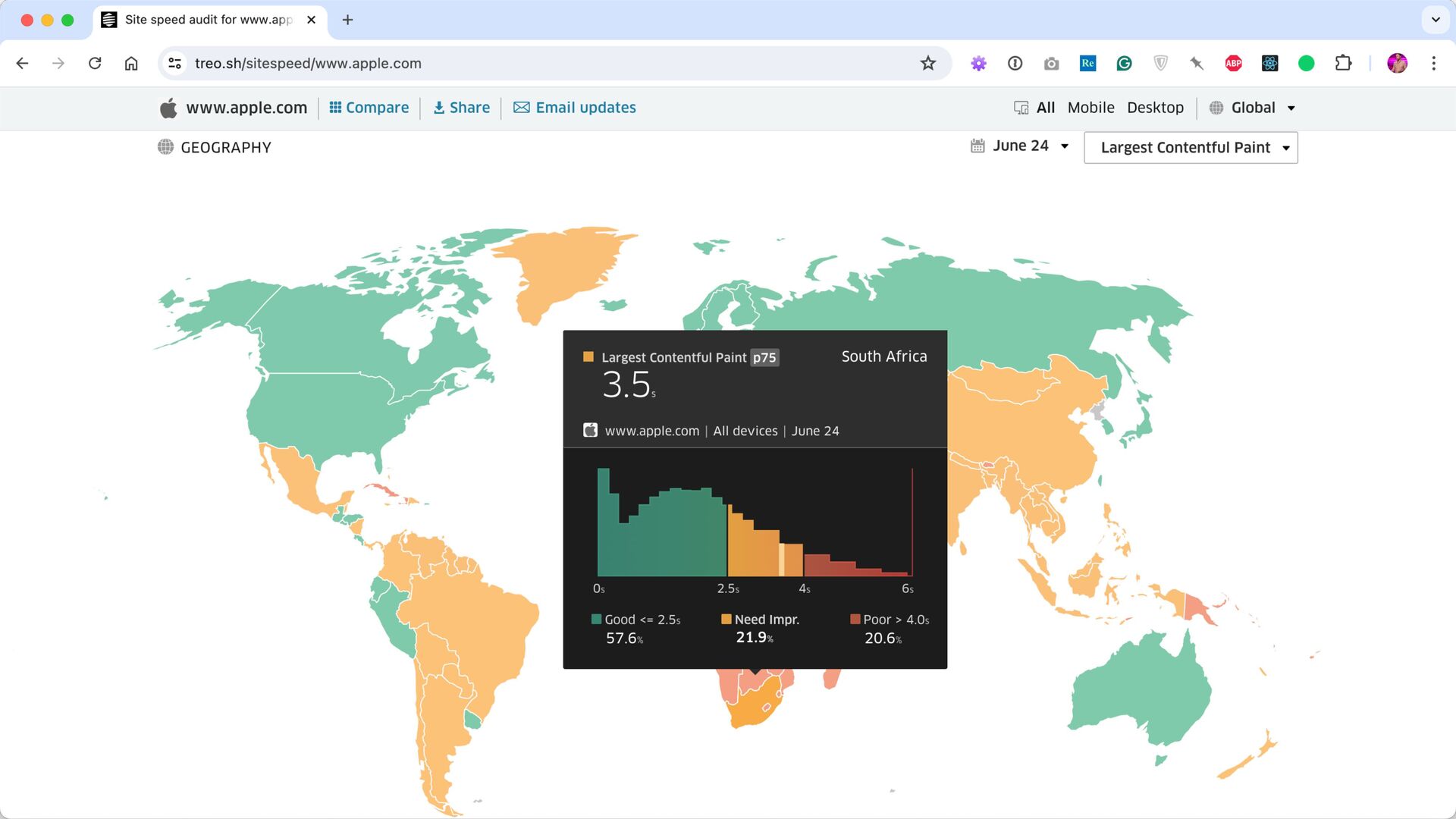Switch to the Mobile device filter

pos(1090,108)
